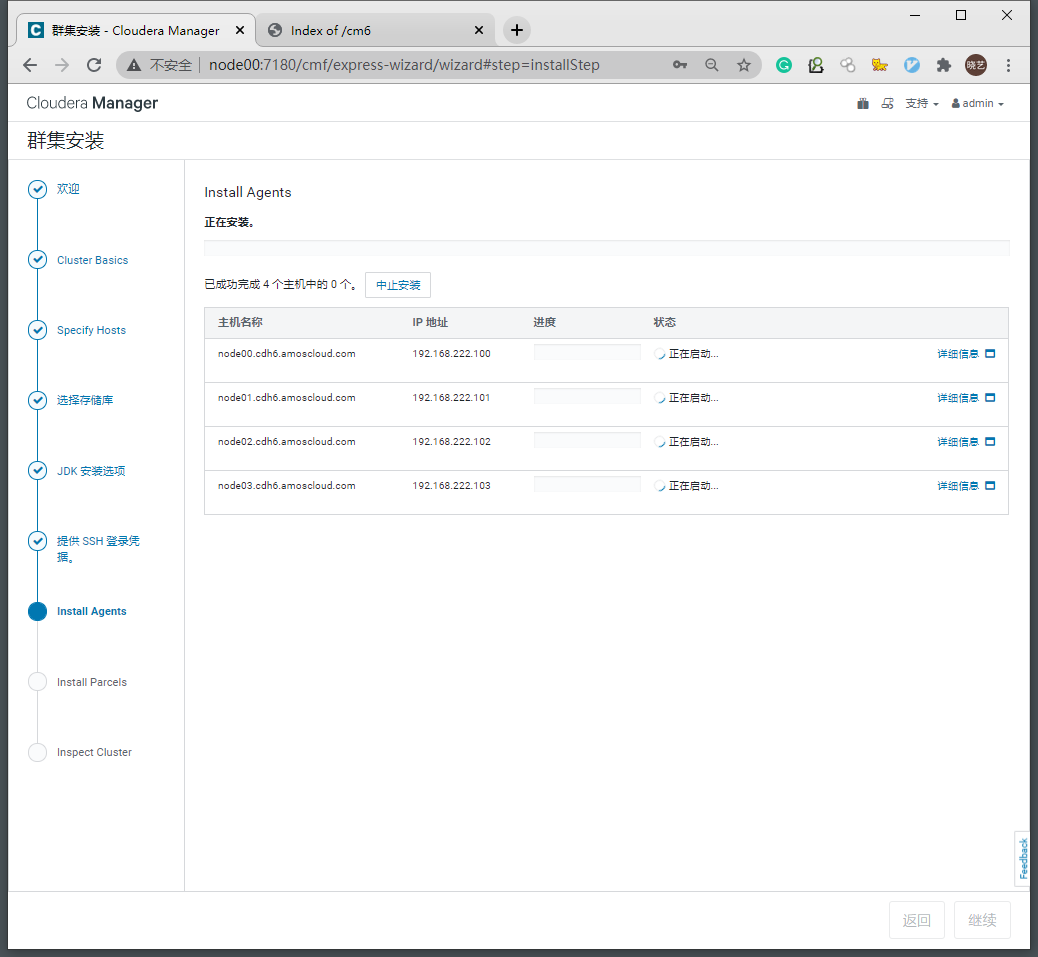1038x957 pixels.
Task: Click the 正在启动 status for node01
Action: tap(686, 397)
